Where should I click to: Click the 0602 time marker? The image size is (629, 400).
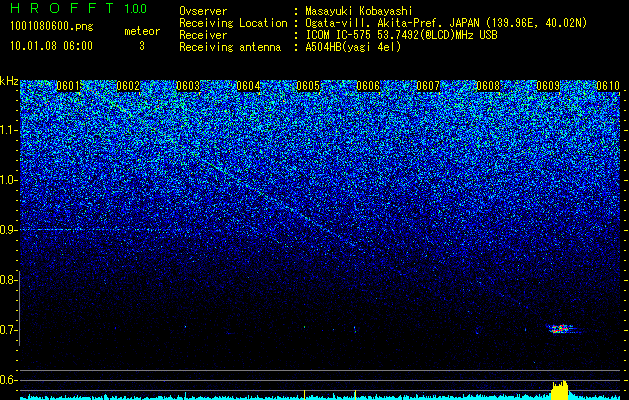tap(128, 86)
